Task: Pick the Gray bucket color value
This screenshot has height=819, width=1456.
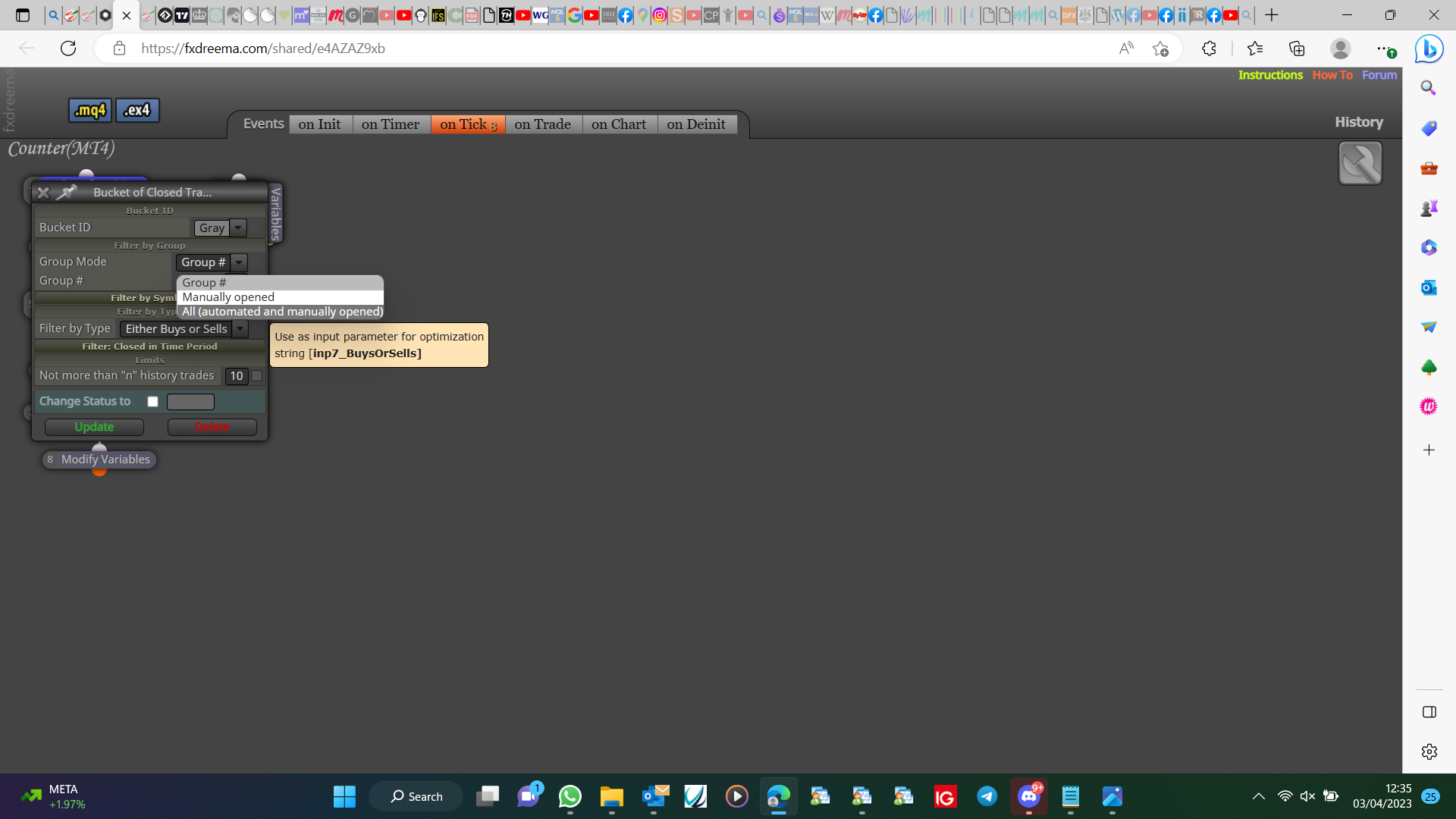Action: pyautogui.click(x=212, y=227)
